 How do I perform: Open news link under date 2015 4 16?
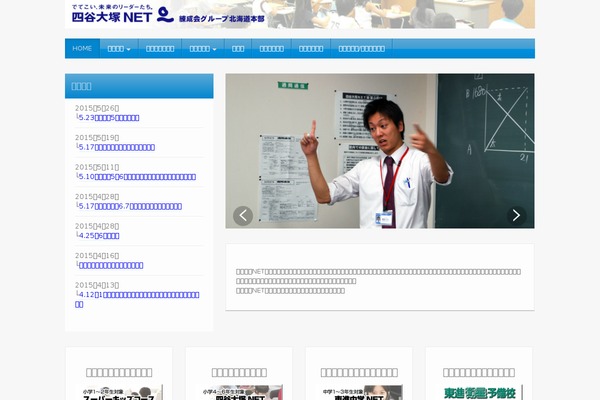[x=111, y=265]
